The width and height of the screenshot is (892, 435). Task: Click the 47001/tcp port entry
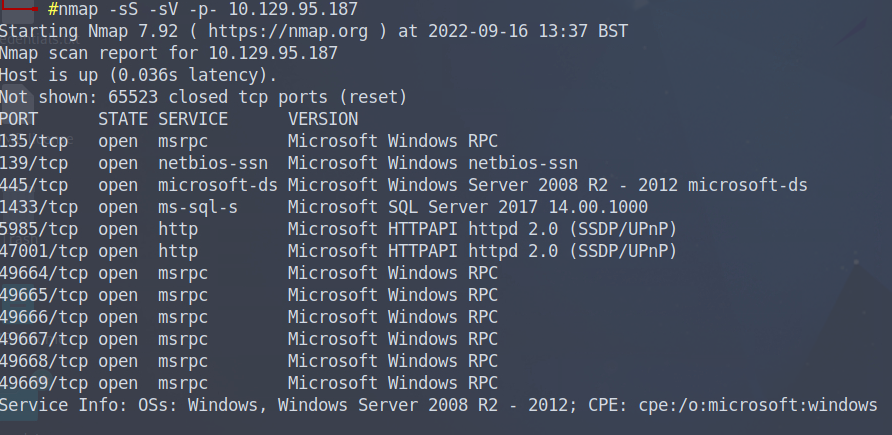pyautogui.click(x=44, y=251)
